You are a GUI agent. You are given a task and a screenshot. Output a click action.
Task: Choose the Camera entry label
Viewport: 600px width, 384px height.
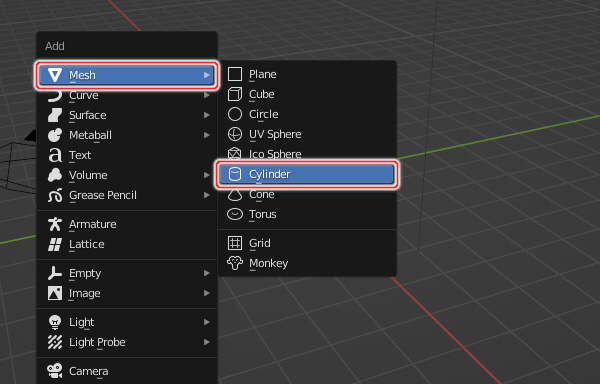88,371
